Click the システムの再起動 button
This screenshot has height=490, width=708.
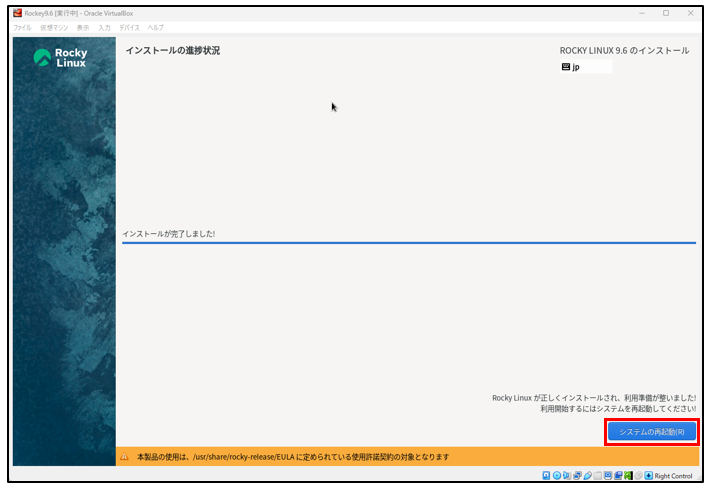pos(651,432)
